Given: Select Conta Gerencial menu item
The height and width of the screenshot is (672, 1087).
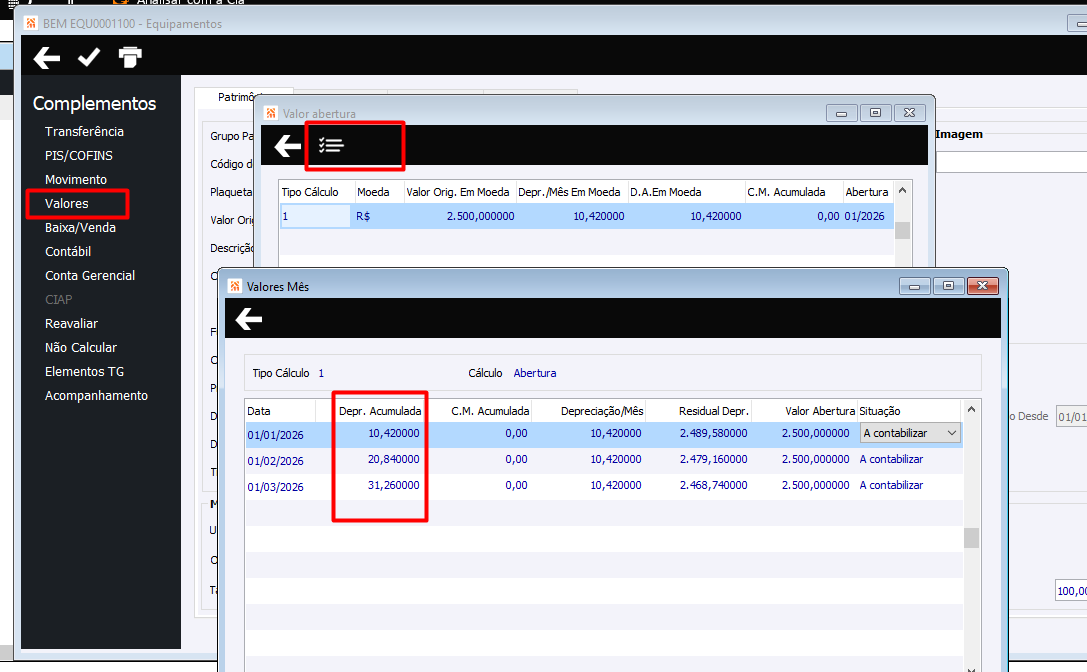Looking at the screenshot, I should [x=90, y=275].
